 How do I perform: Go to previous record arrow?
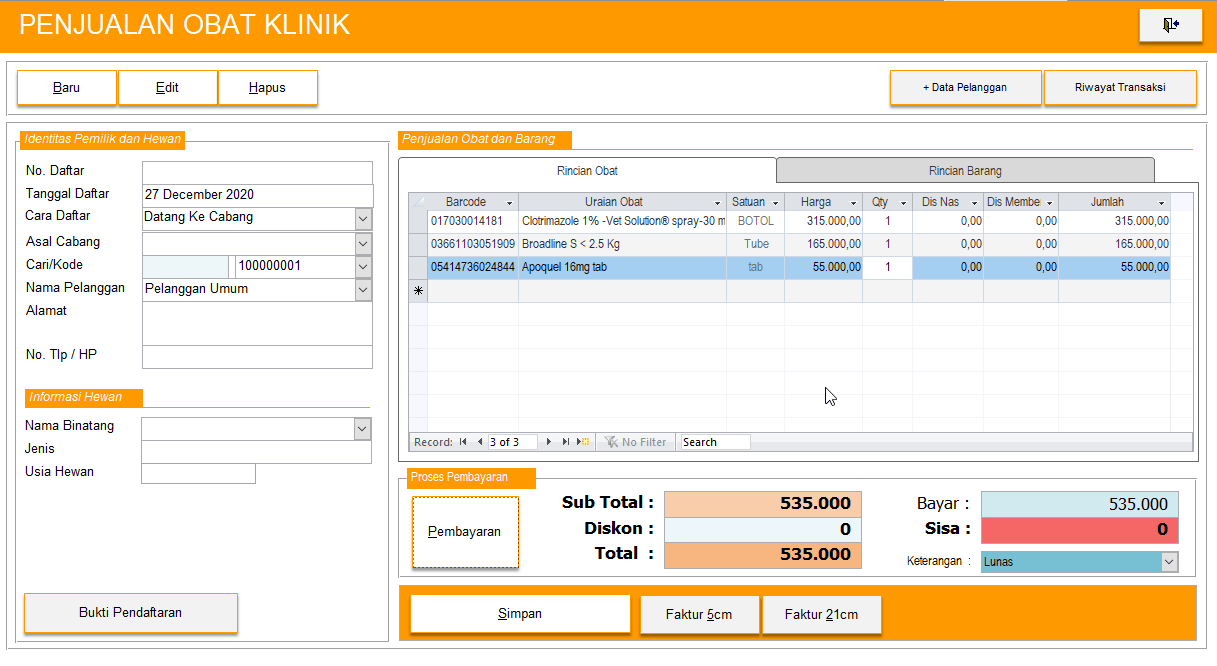click(x=480, y=442)
